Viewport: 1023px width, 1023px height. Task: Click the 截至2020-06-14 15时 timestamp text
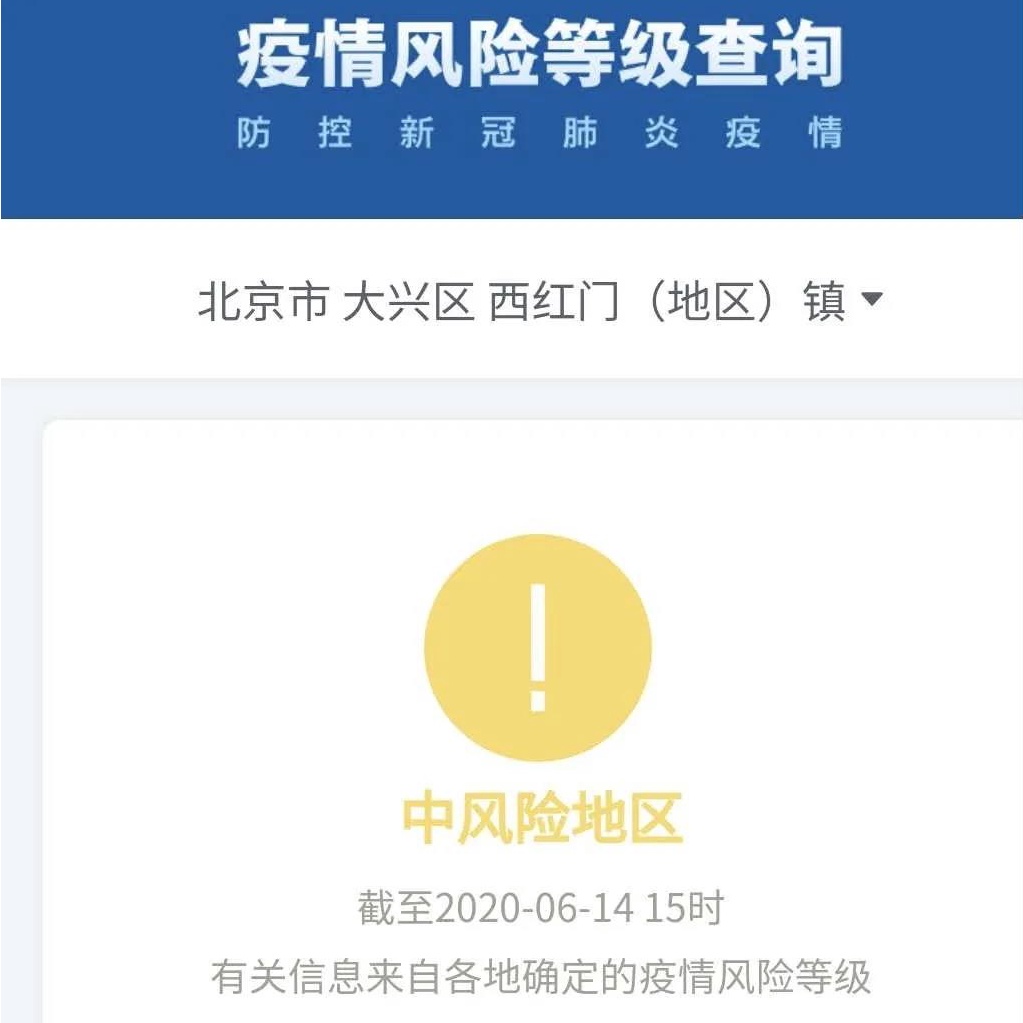pyautogui.click(x=540, y=908)
